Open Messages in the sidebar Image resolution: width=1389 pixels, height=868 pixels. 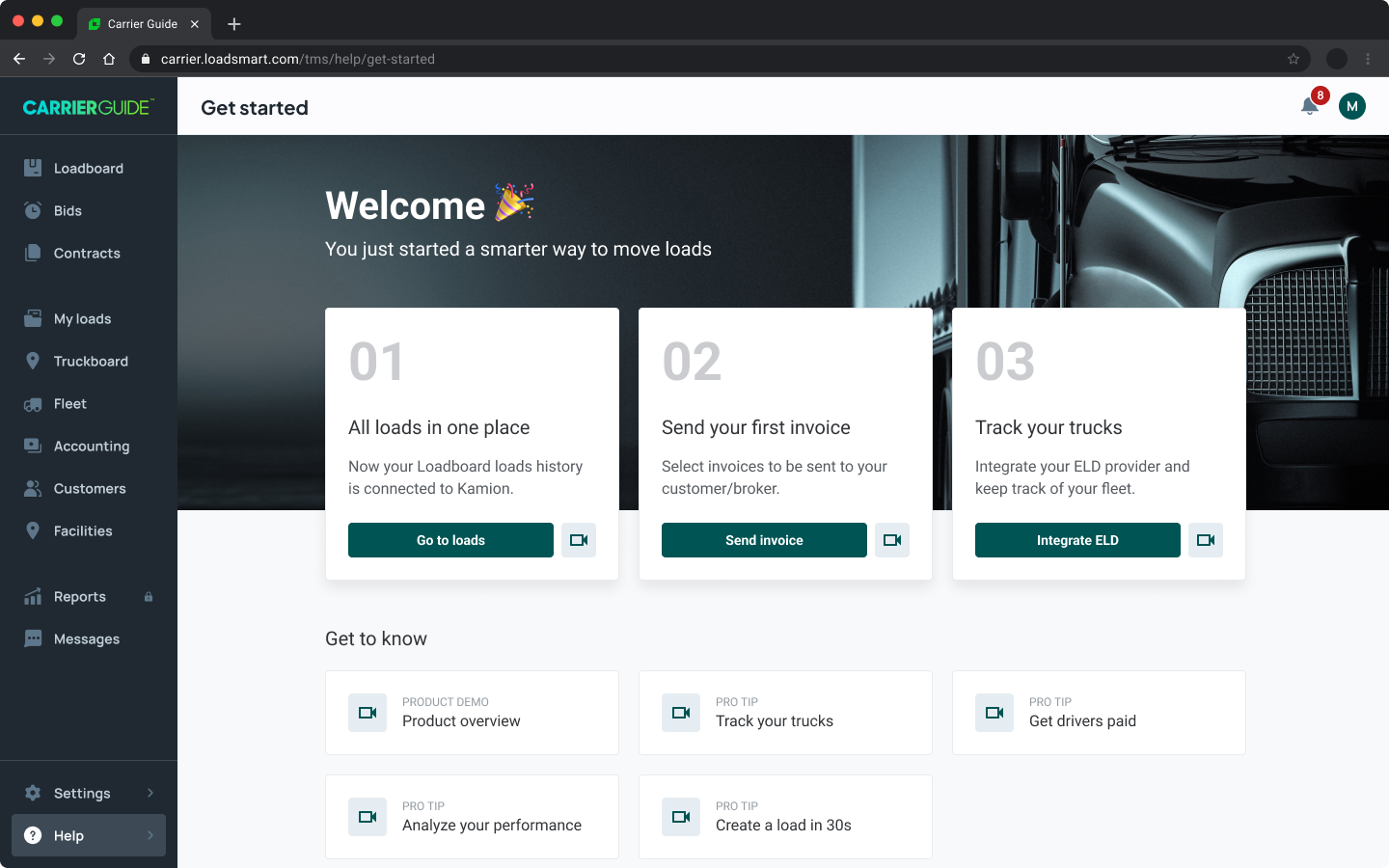tap(89, 638)
